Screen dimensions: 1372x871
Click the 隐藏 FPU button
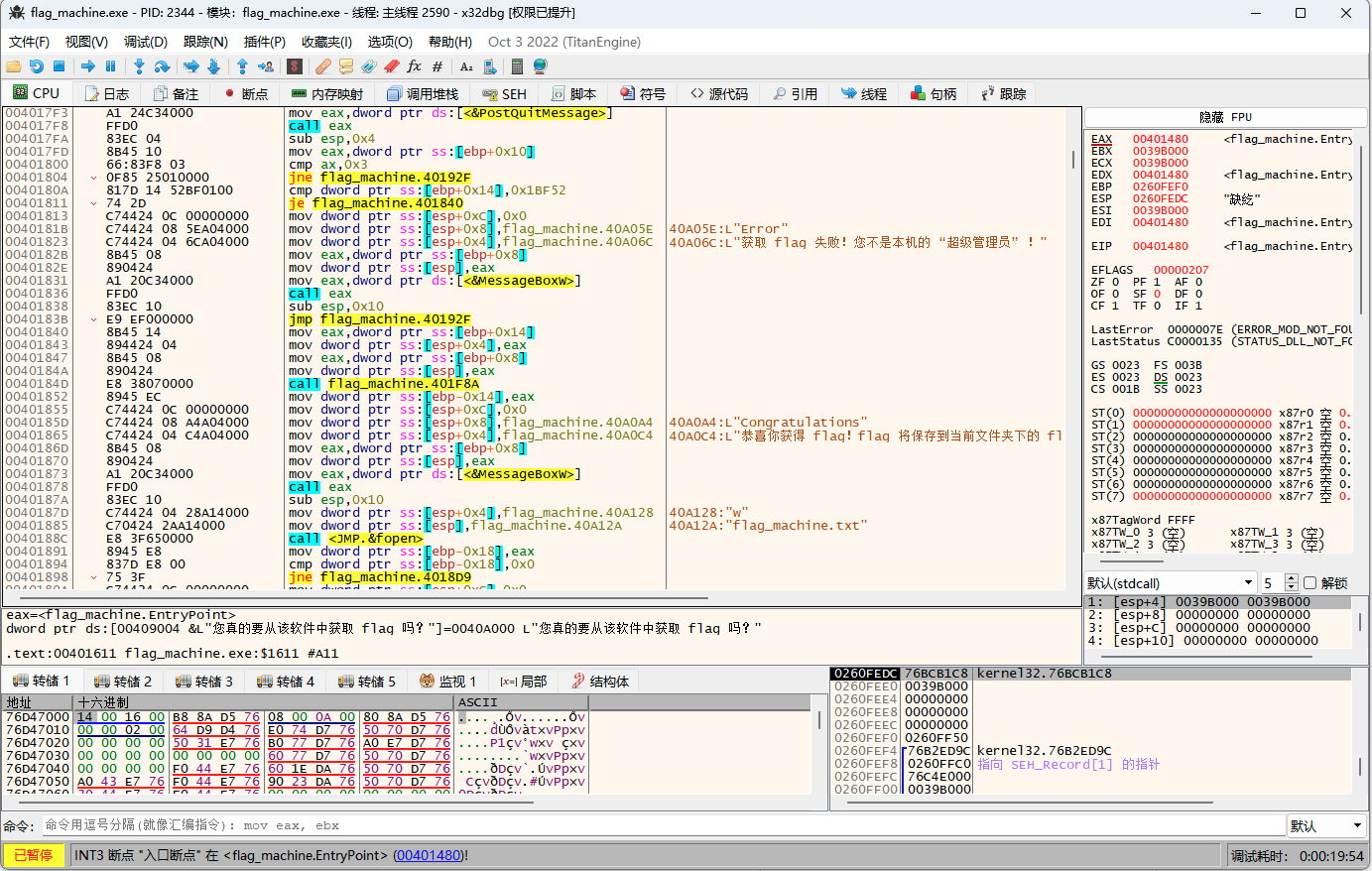(1225, 117)
